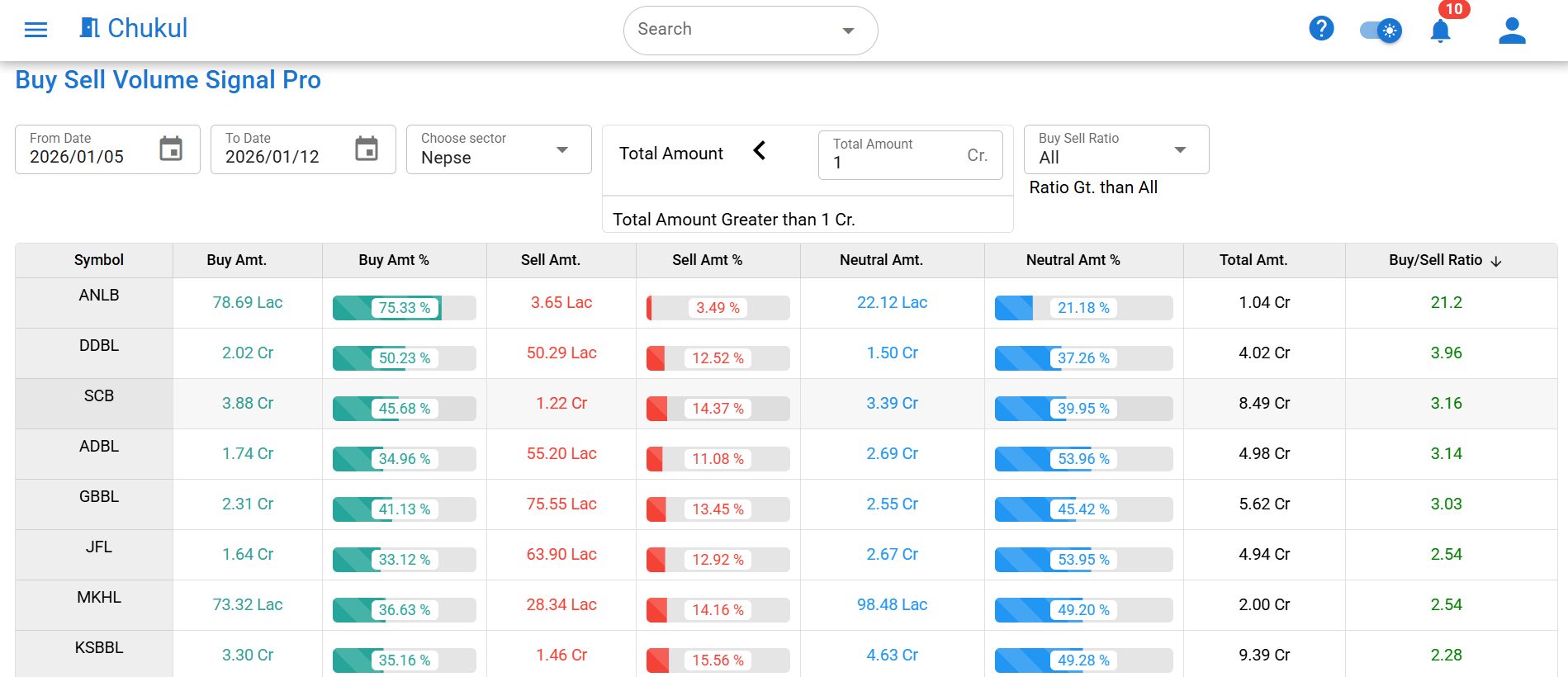
Task: Click the ADBL 53.96 % neutral bar
Action: pos(1083,459)
